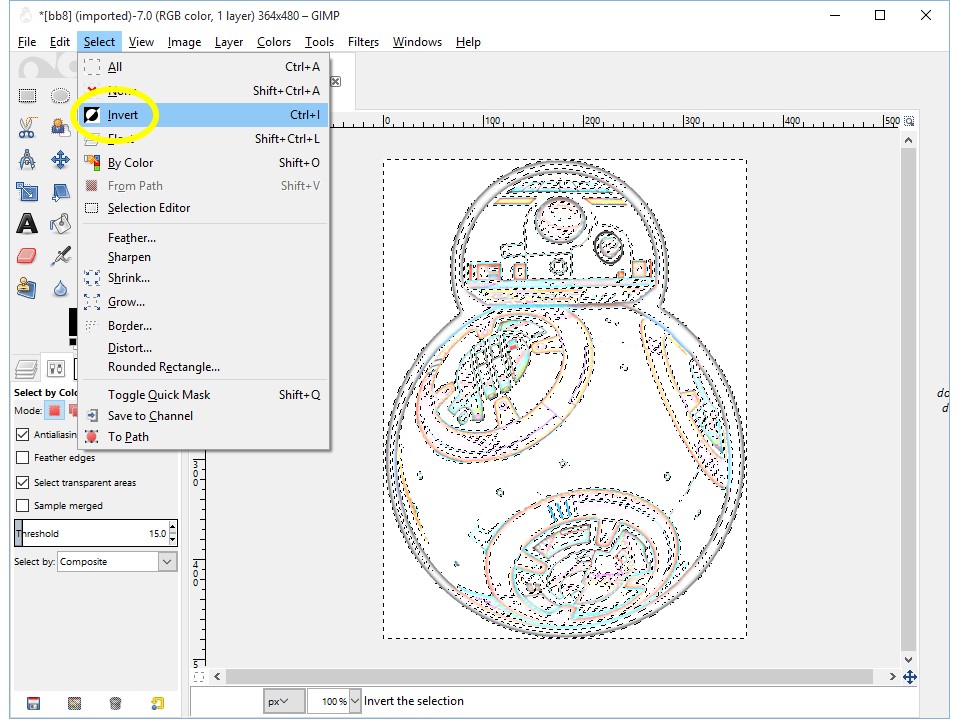Toggle the Antialiasing checkbox
The image size is (960, 720).
(x=23, y=434)
